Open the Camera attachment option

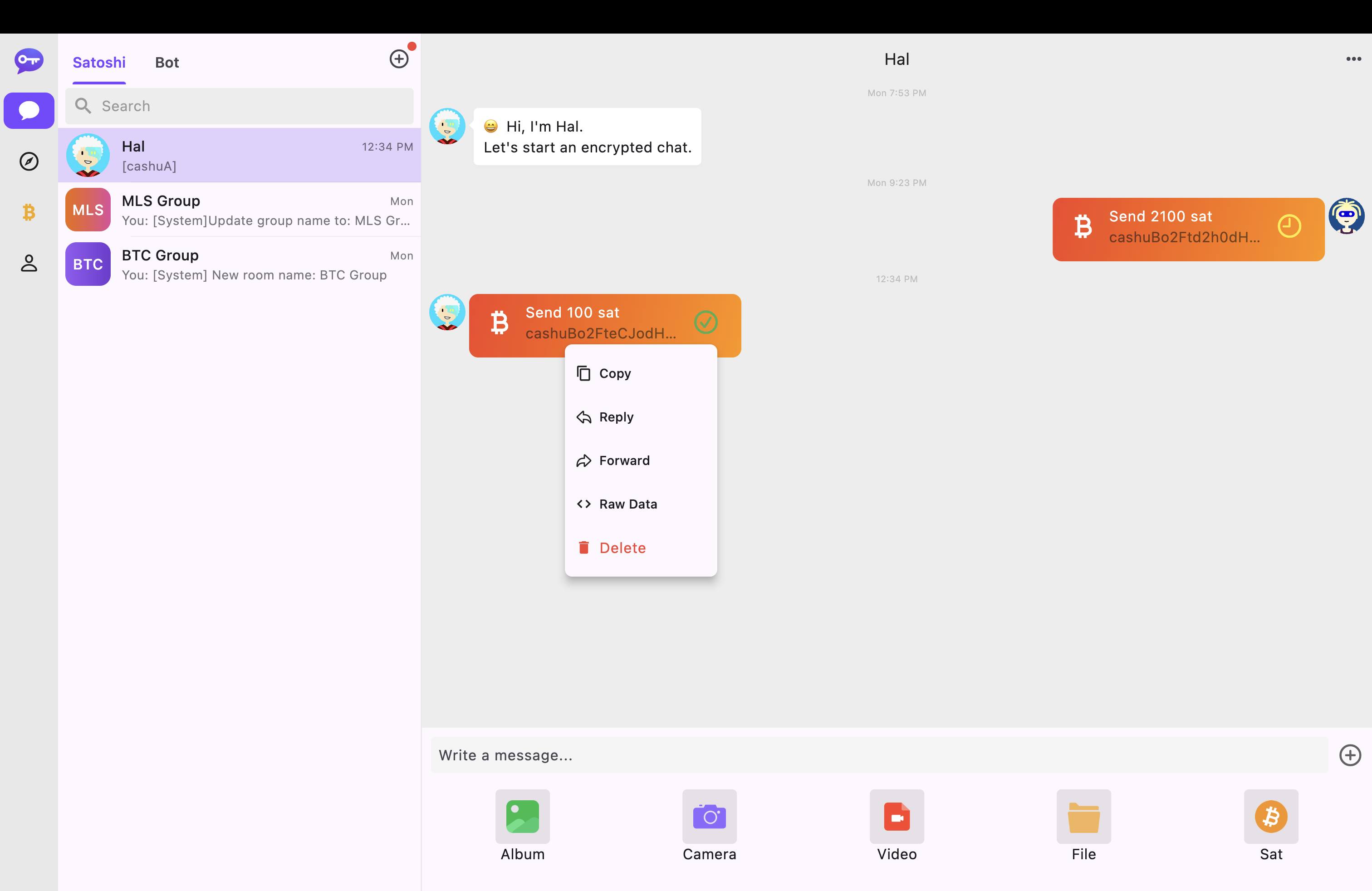[709, 816]
